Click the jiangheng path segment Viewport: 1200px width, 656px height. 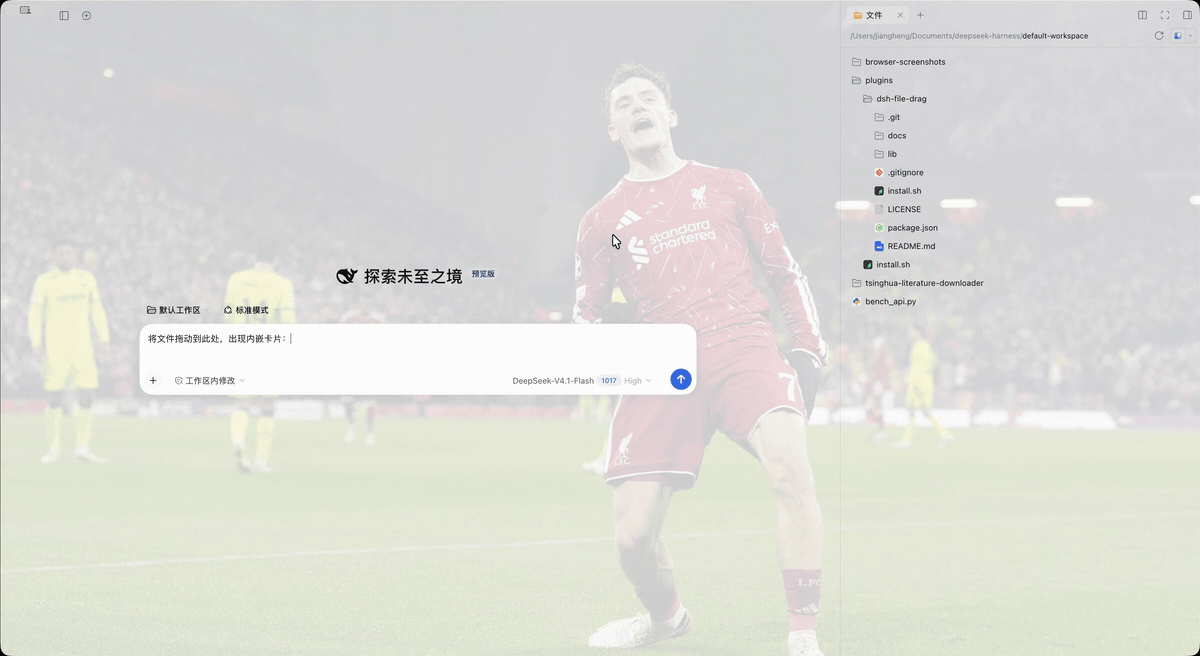tap(891, 36)
